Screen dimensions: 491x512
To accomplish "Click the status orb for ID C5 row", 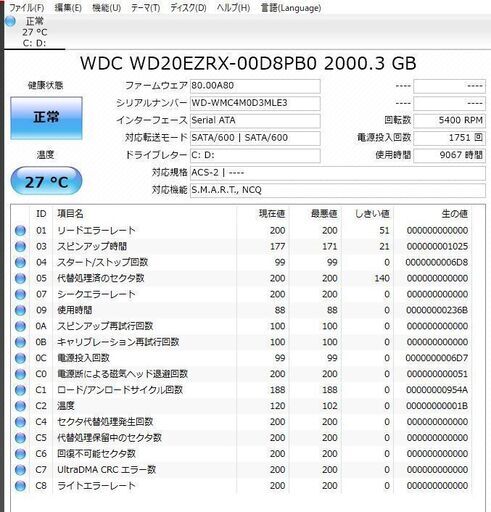I will pos(20,438).
